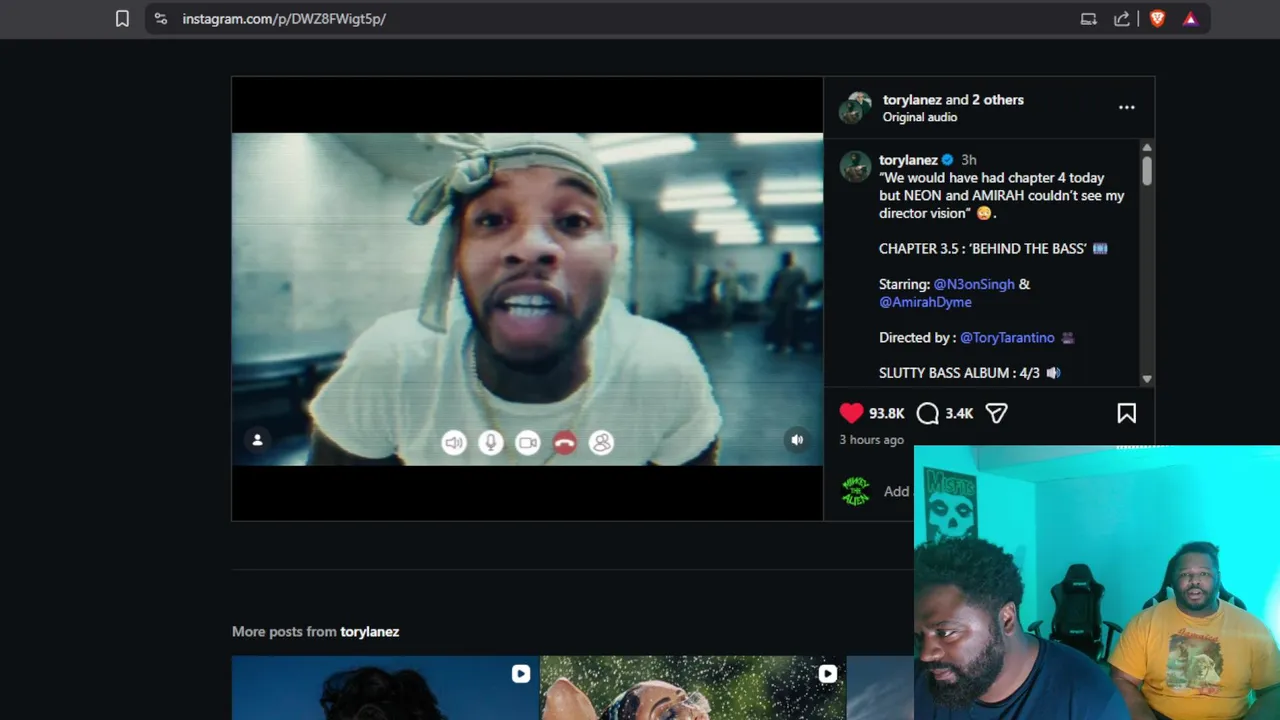Toggle the reel's audio mute button
The height and width of the screenshot is (720, 1280).
click(x=797, y=440)
